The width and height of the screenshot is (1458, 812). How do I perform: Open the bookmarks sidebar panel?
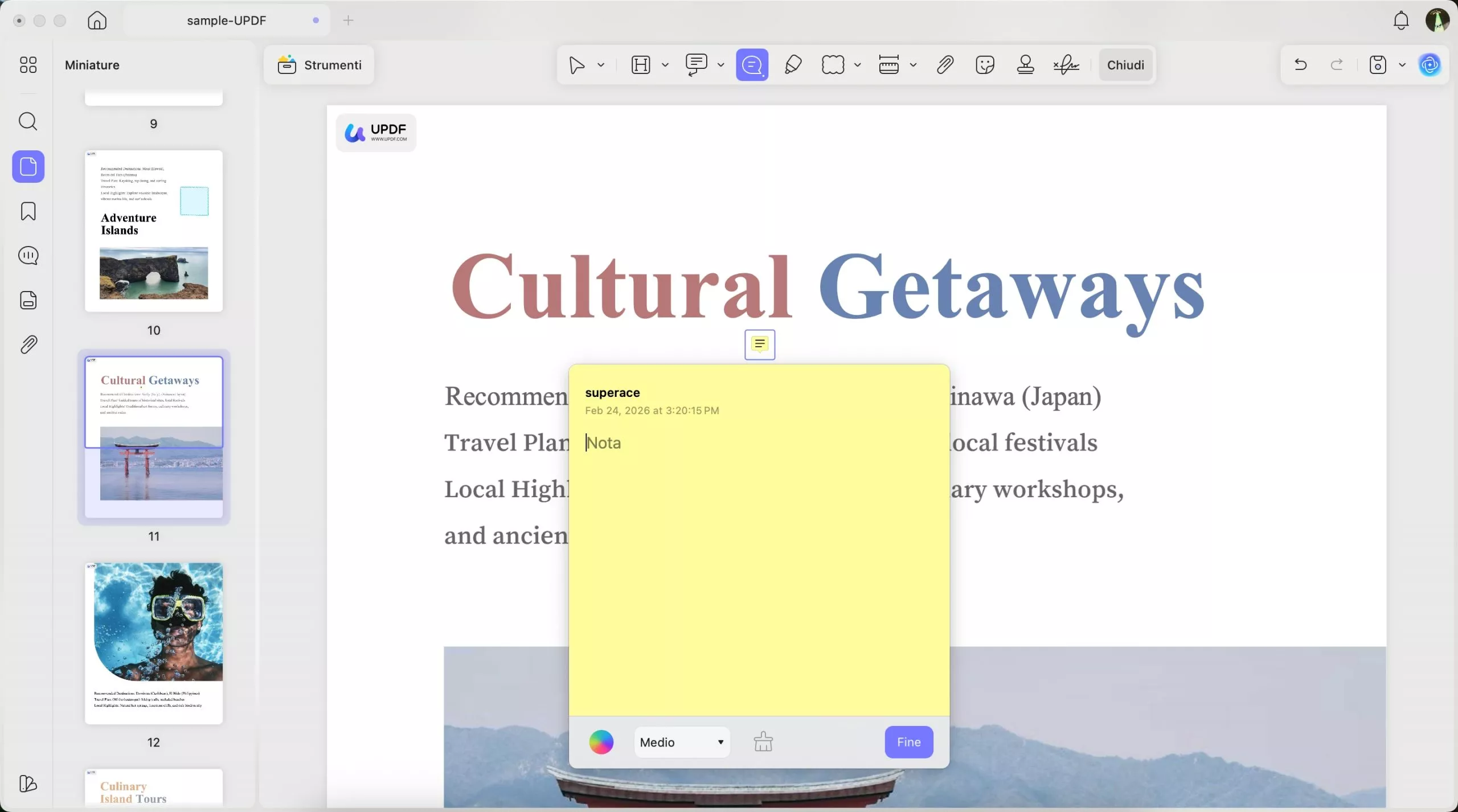point(28,211)
